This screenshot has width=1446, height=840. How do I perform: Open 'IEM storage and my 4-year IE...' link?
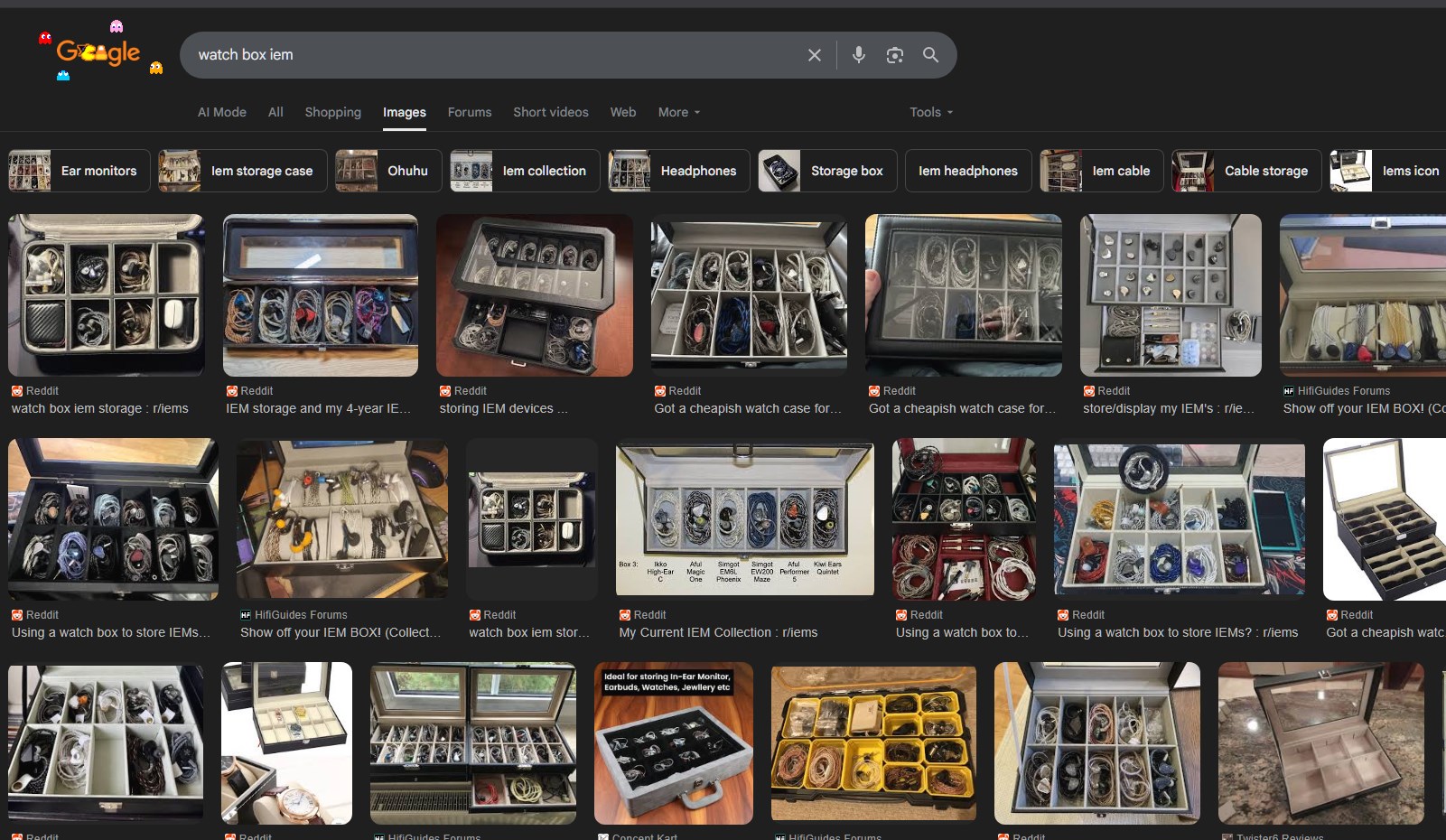click(318, 408)
